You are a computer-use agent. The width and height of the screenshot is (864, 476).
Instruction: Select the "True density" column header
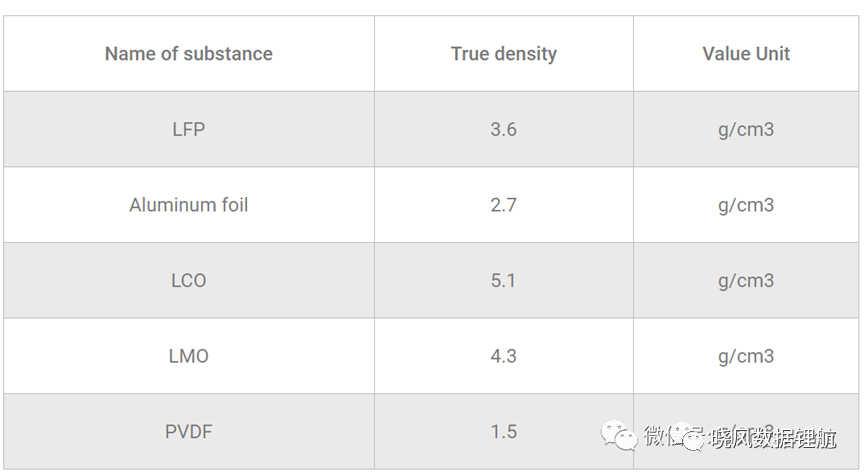(x=504, y=54)
